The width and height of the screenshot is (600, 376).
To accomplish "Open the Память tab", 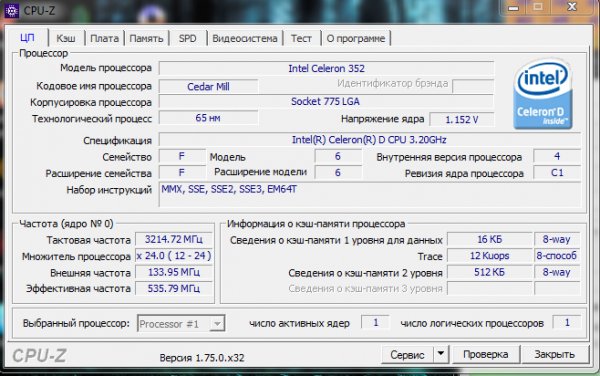I will coord(146,38).
